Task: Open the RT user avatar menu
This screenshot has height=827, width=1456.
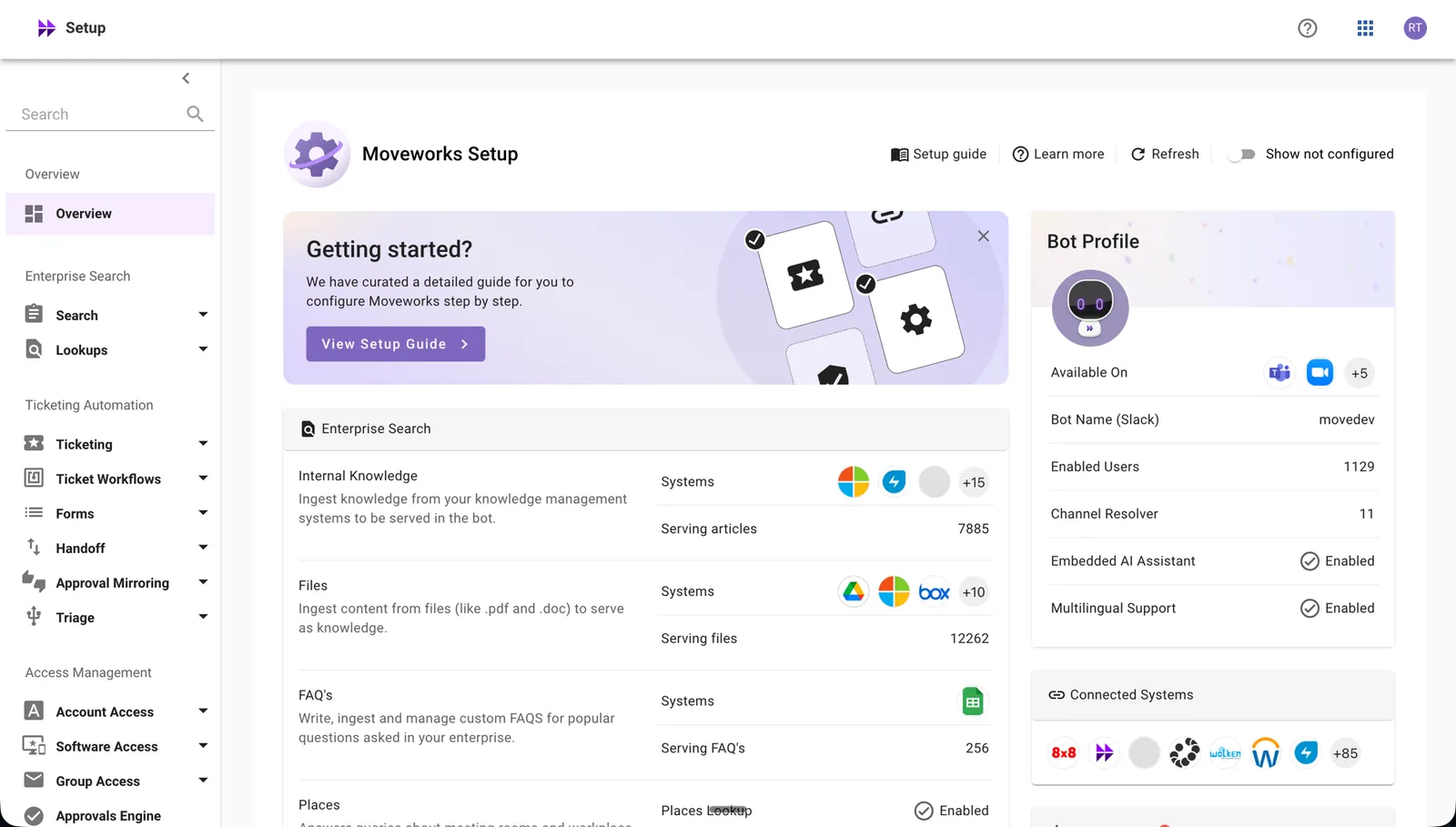Action: coord(1414,28)
